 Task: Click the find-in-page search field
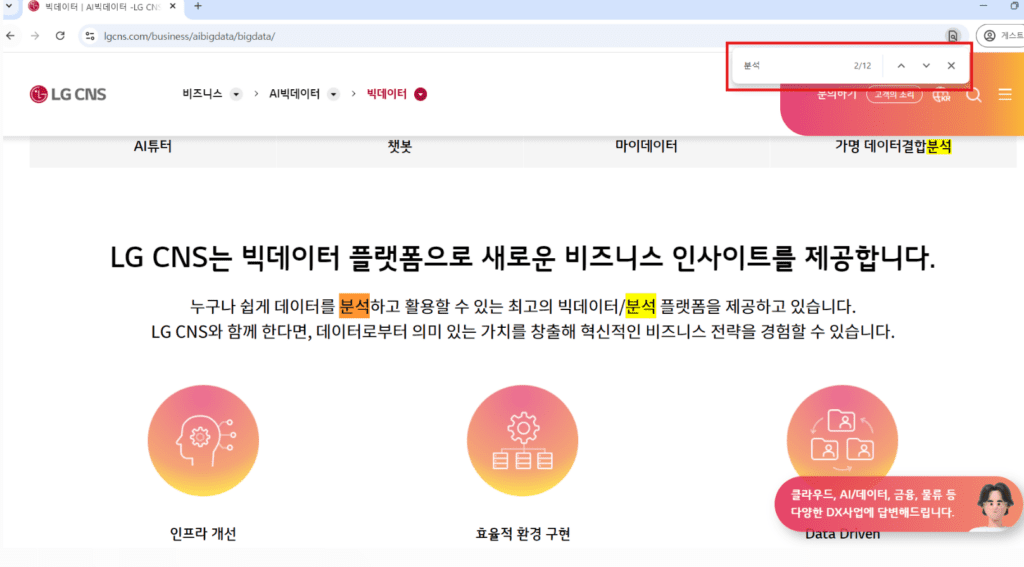pyautogui.click(x=793, y=65)
